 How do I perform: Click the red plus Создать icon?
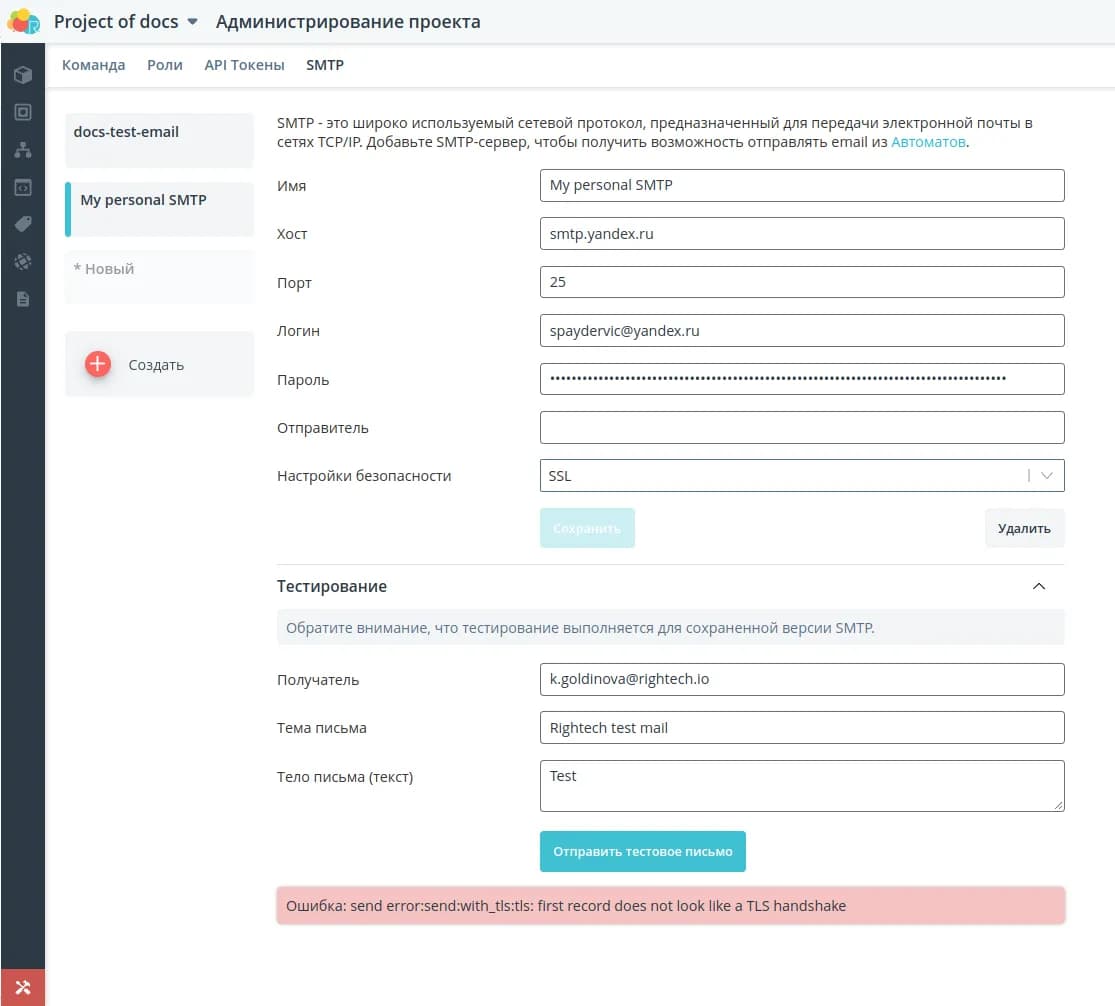click(x=98, y=364)
